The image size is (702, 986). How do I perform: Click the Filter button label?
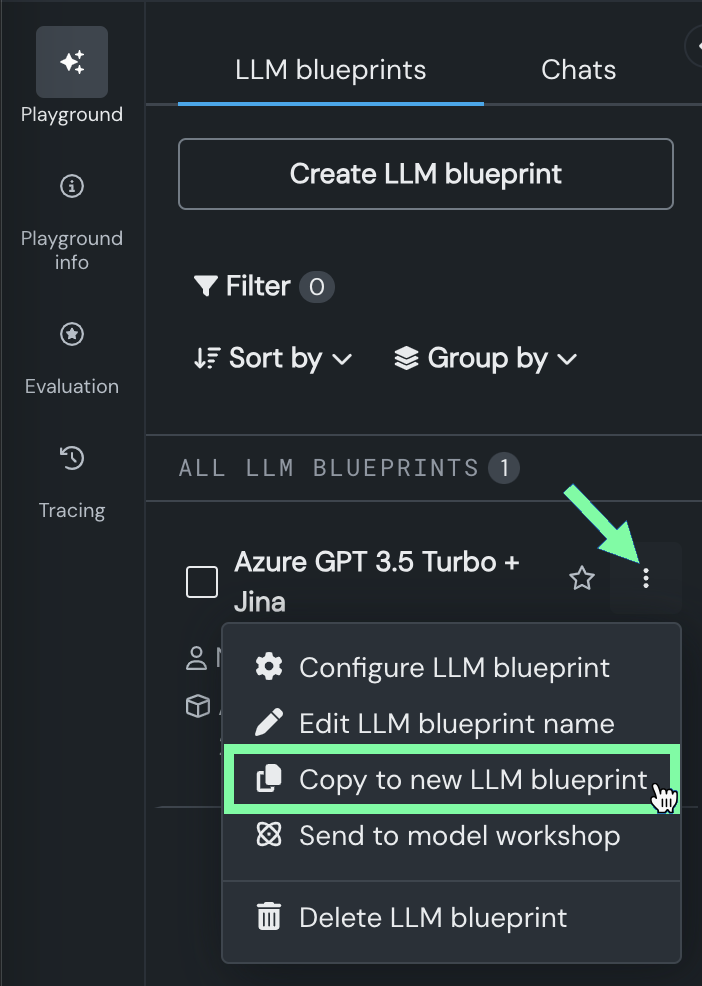(x=258, y=287)
